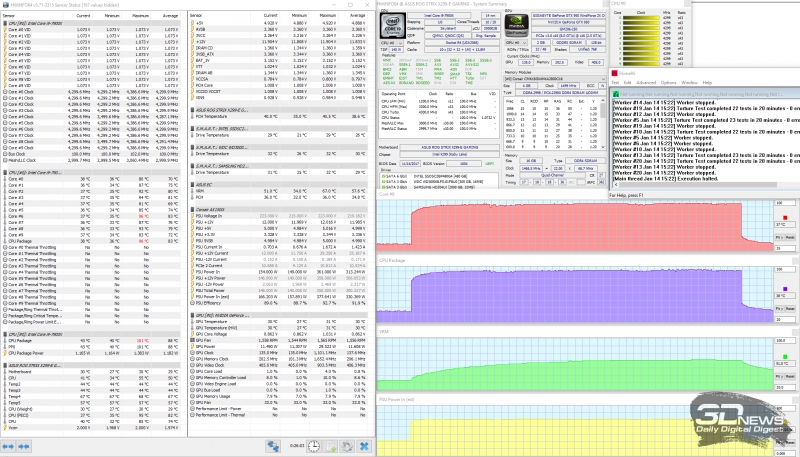The image size is (800, 457).
Task: Open the Test menu in Prime95
Action: pos(615,83)
